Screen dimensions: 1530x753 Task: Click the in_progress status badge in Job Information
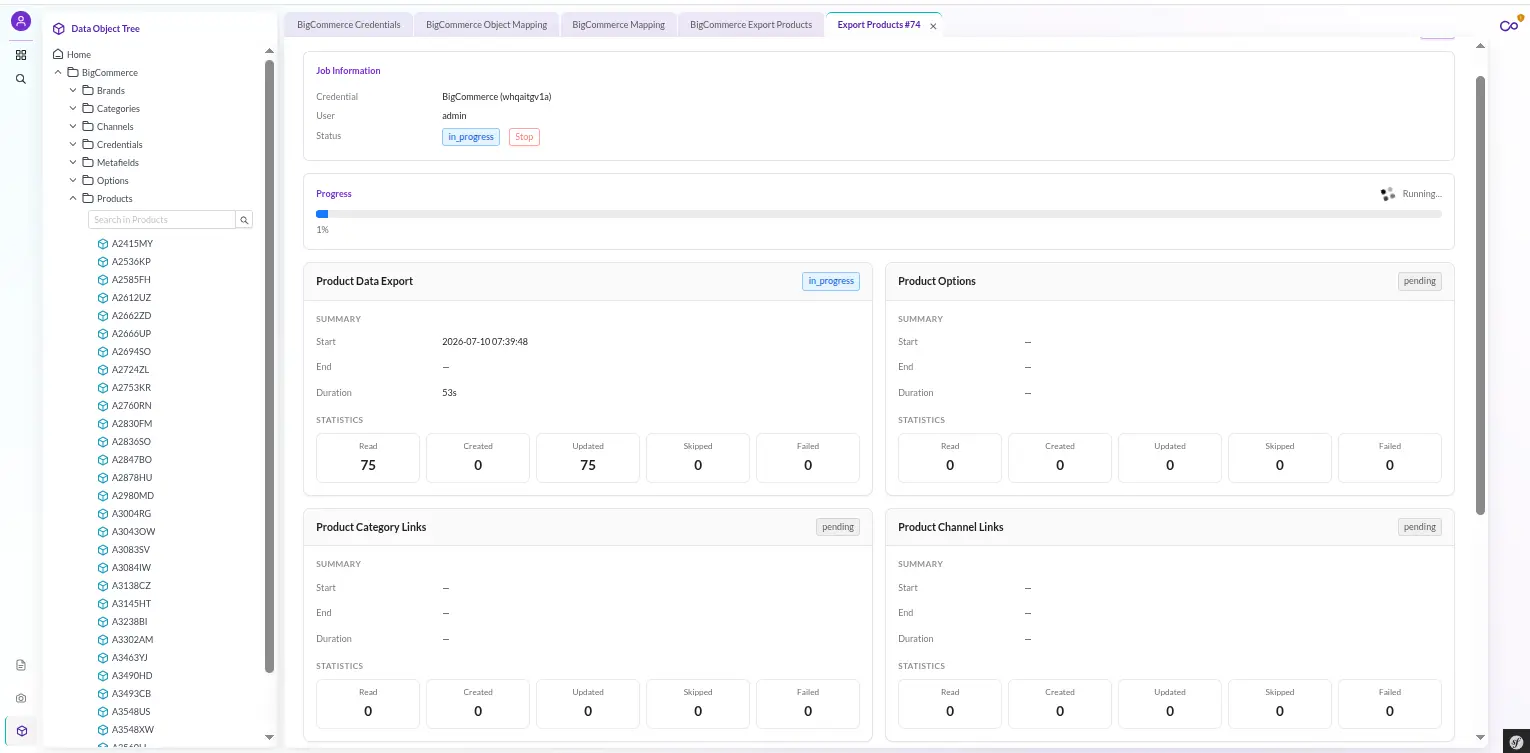tap(471, 137)
